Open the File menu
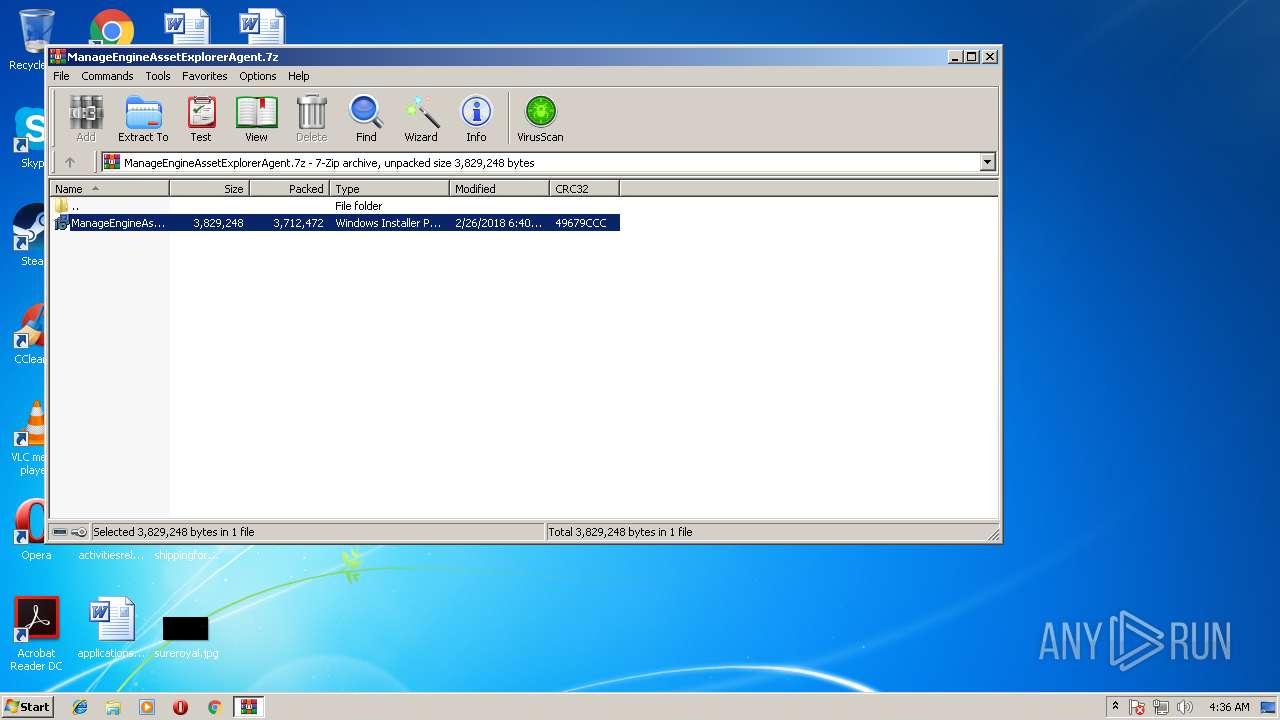Viewport: 1280px width, 720px height. [x=61, y=76]
